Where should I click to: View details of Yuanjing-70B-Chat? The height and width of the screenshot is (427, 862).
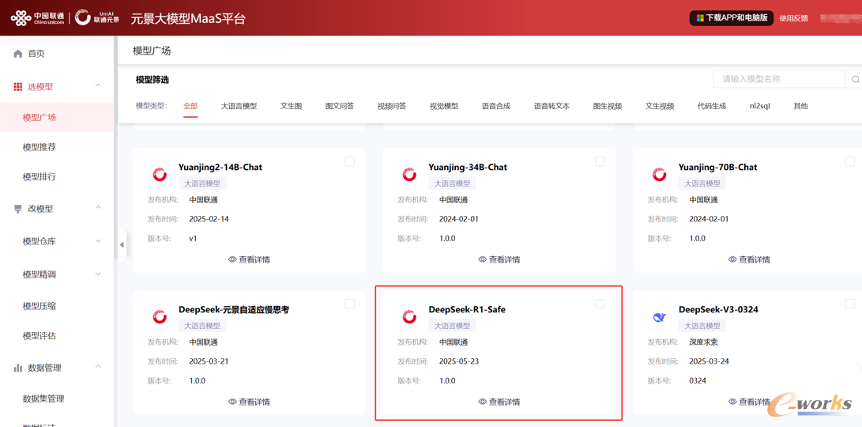click(749, 259)
